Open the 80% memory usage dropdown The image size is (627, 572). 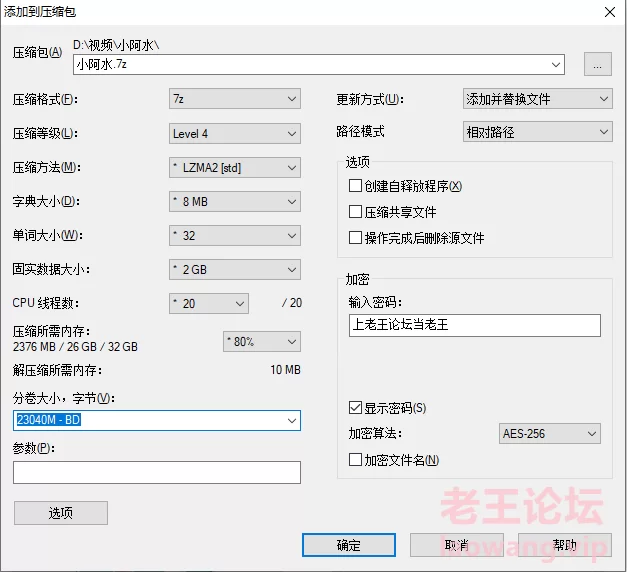262,342
